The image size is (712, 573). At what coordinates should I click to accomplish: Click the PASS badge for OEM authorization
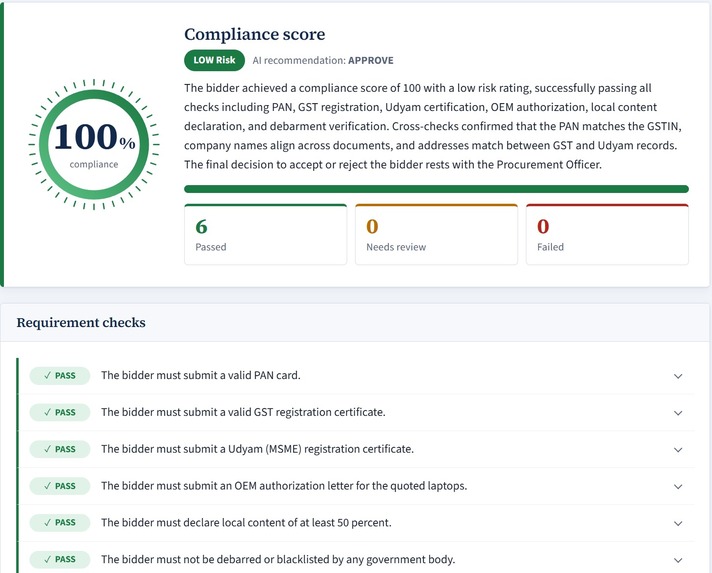point(60,486)
